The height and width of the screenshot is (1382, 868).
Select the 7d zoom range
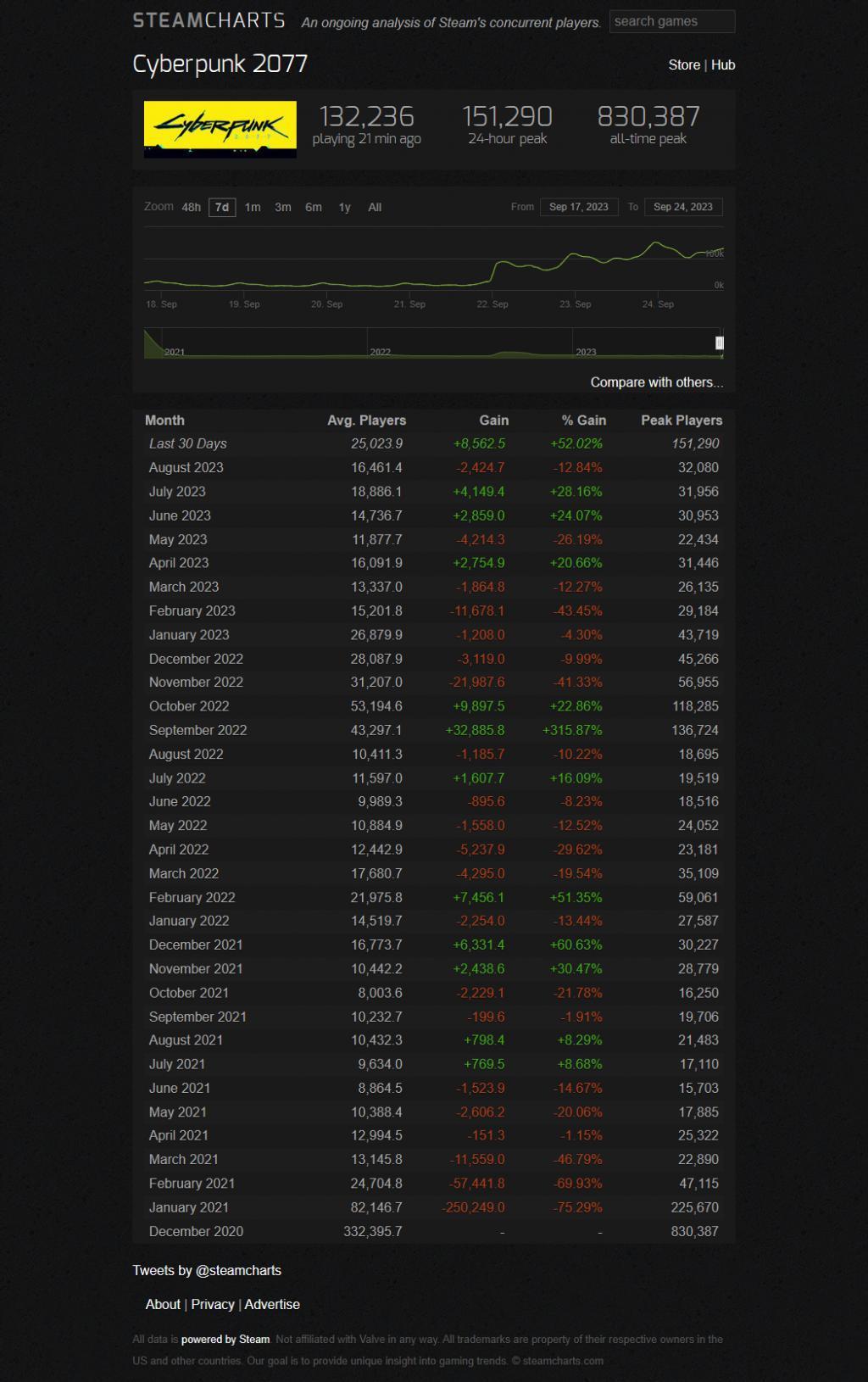click(222, 208)
